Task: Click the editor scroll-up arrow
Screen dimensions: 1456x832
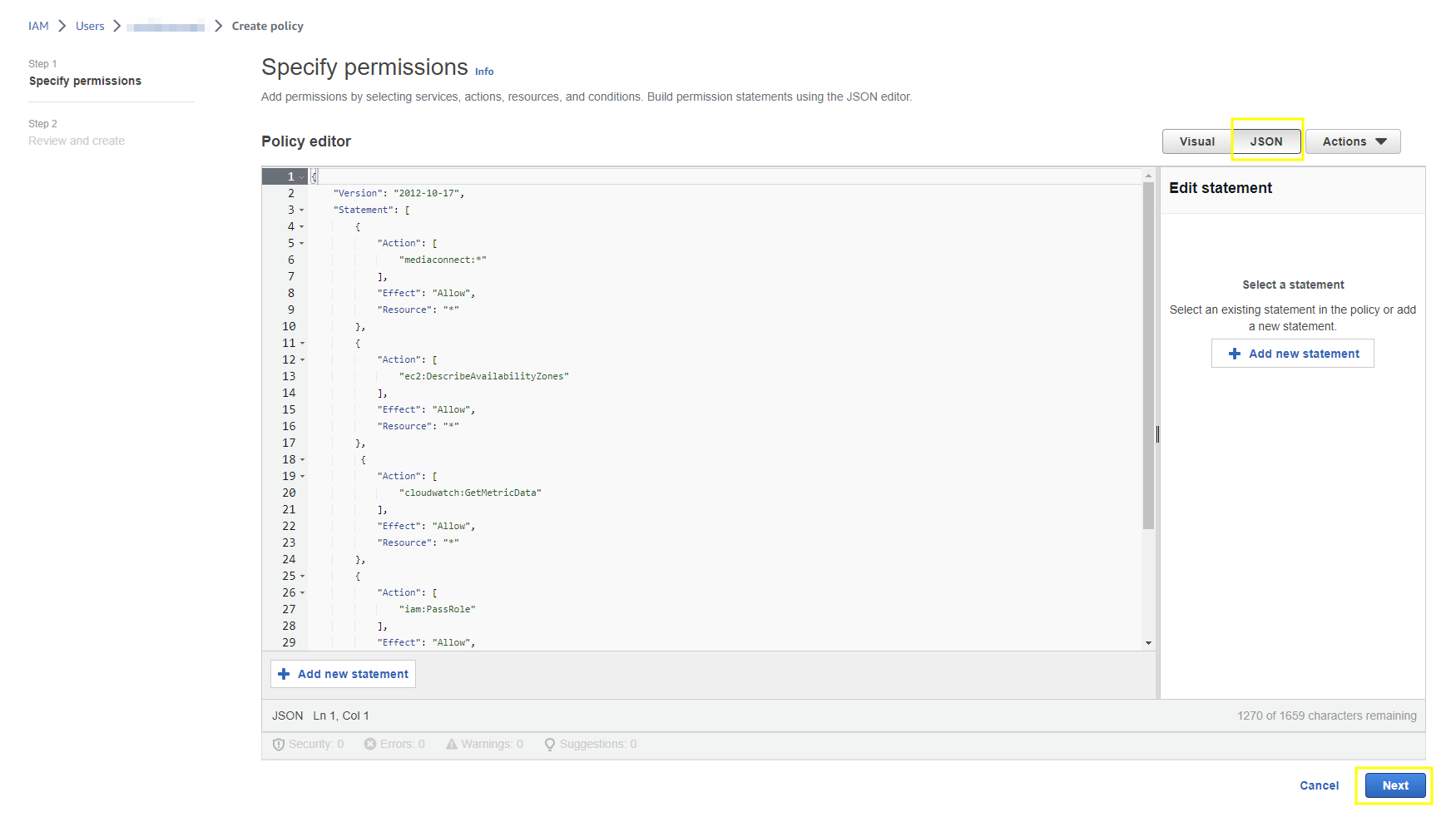Action: (1148, 176)
